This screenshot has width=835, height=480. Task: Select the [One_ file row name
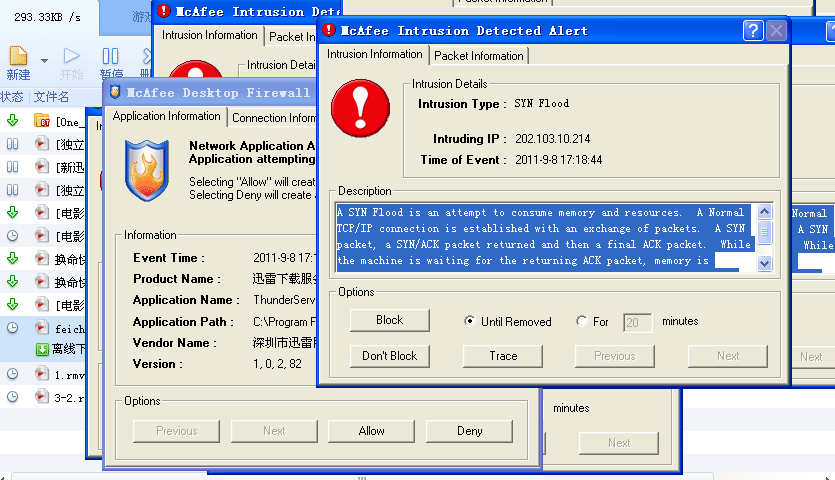70,122
